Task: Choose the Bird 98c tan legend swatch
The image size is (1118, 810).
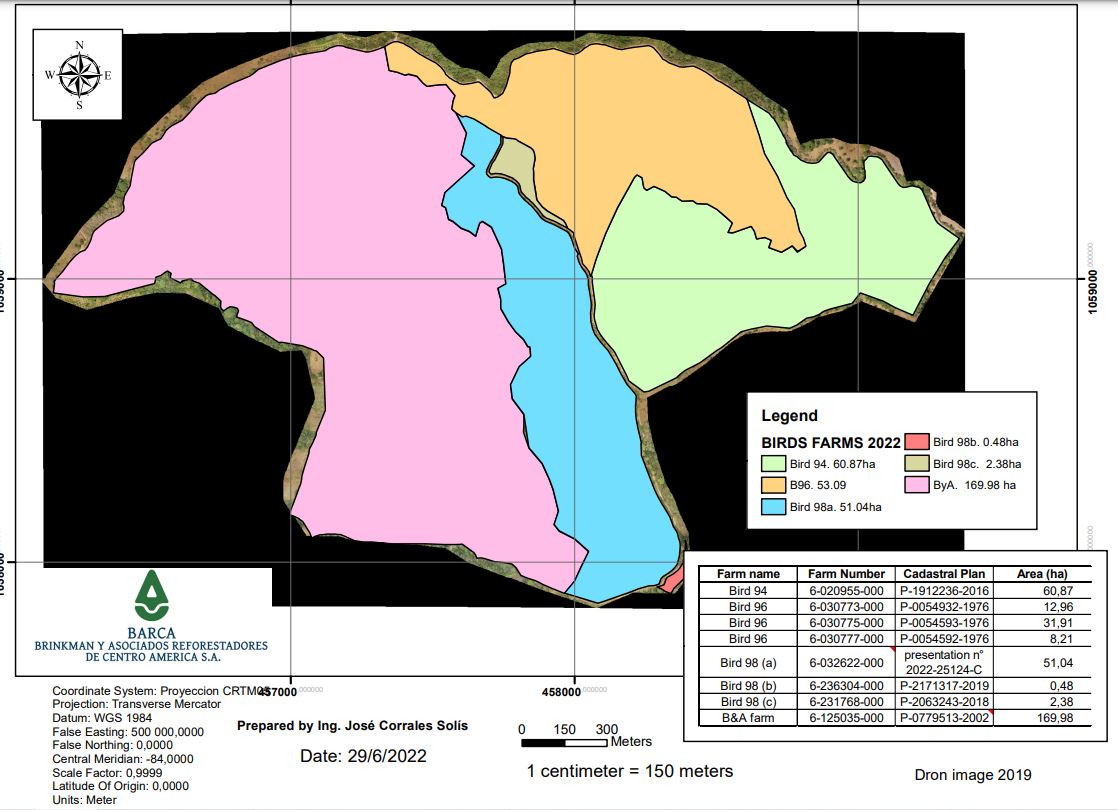Action: pyautogui.click(x=916, y=464)
